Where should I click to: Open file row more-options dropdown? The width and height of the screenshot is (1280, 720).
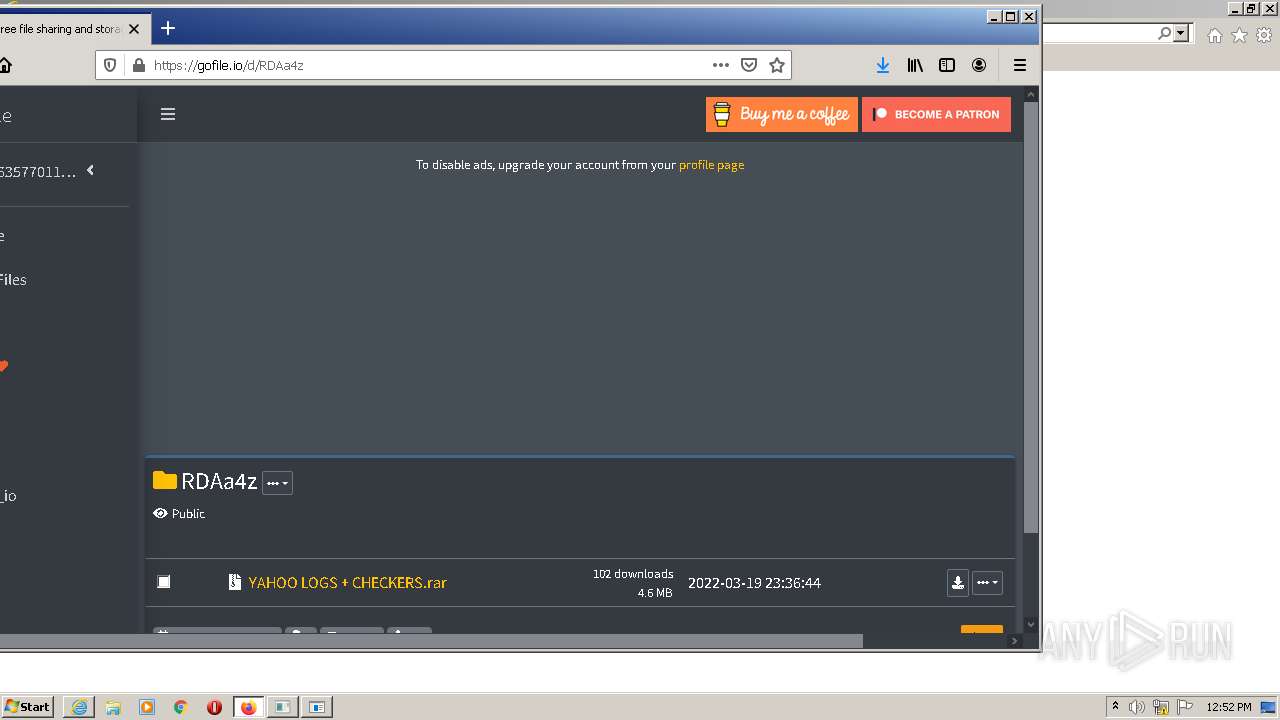(x=987, y=583)
